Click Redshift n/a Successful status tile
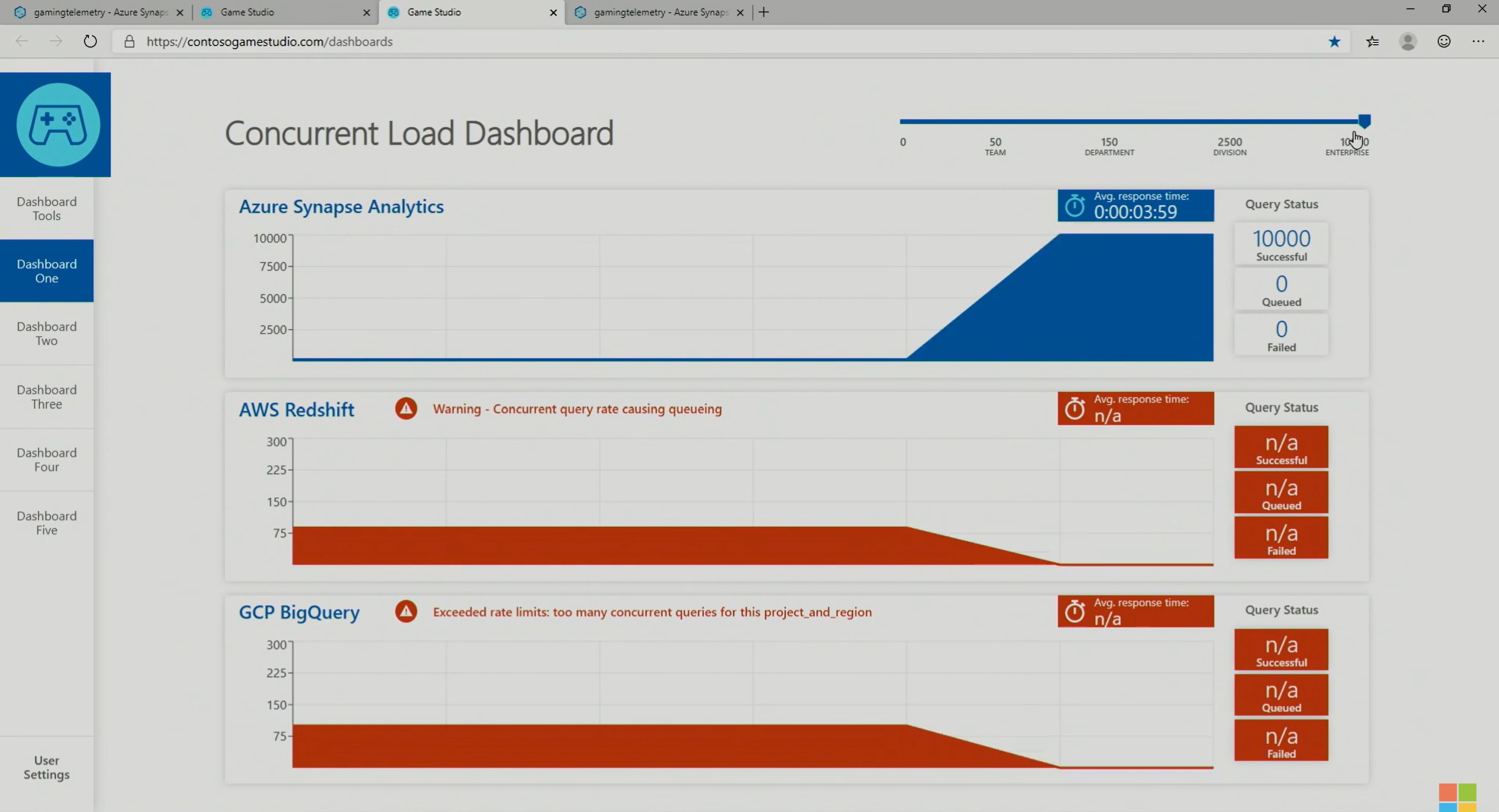 1281,447
